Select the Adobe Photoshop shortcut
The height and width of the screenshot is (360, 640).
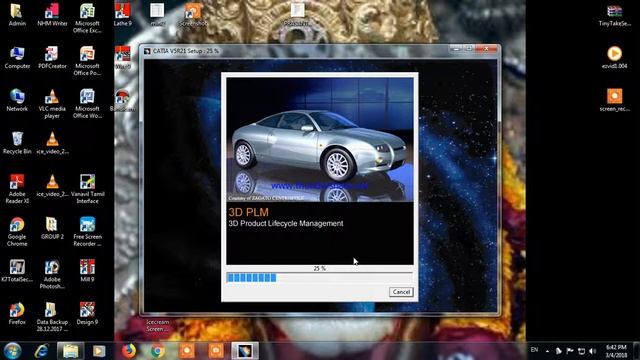(52, 274)
